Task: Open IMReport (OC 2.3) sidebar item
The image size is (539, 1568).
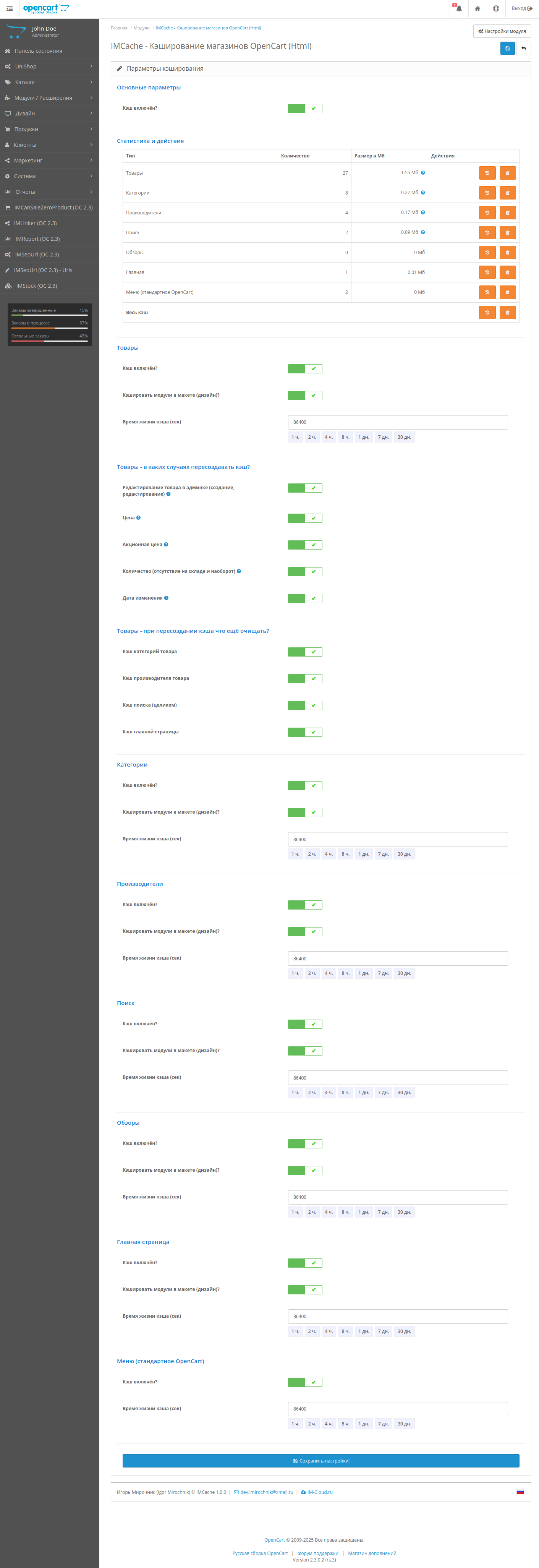Action: click(49, 239)
